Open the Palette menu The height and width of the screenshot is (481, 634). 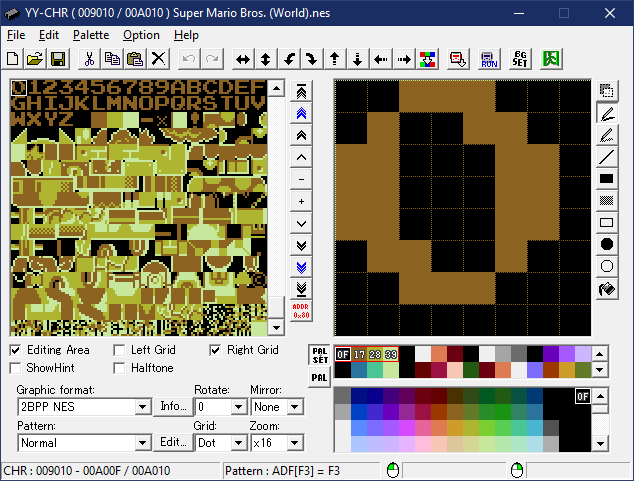tap(91, 35)
